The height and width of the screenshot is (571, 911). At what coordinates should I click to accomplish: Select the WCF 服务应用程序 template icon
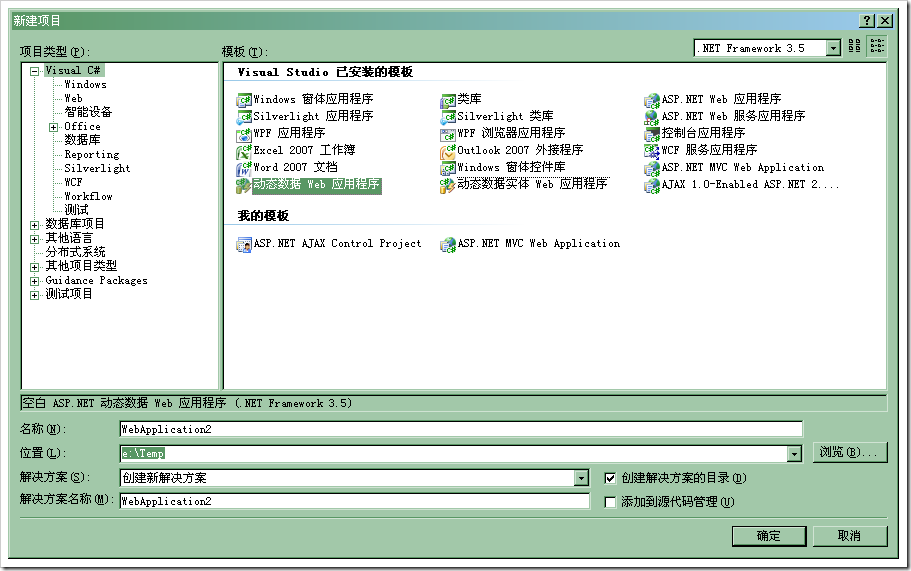point(652,151)
